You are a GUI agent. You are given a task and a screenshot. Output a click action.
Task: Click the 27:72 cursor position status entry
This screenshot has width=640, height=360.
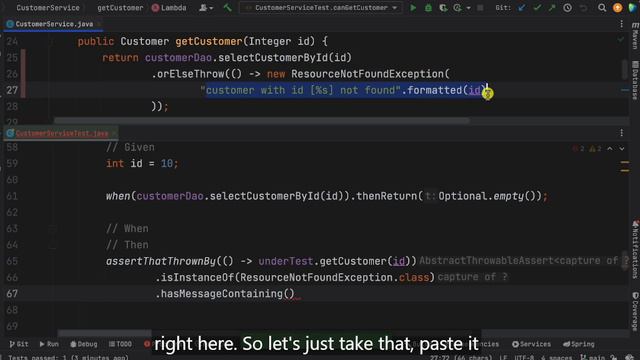tap(460, 358)
